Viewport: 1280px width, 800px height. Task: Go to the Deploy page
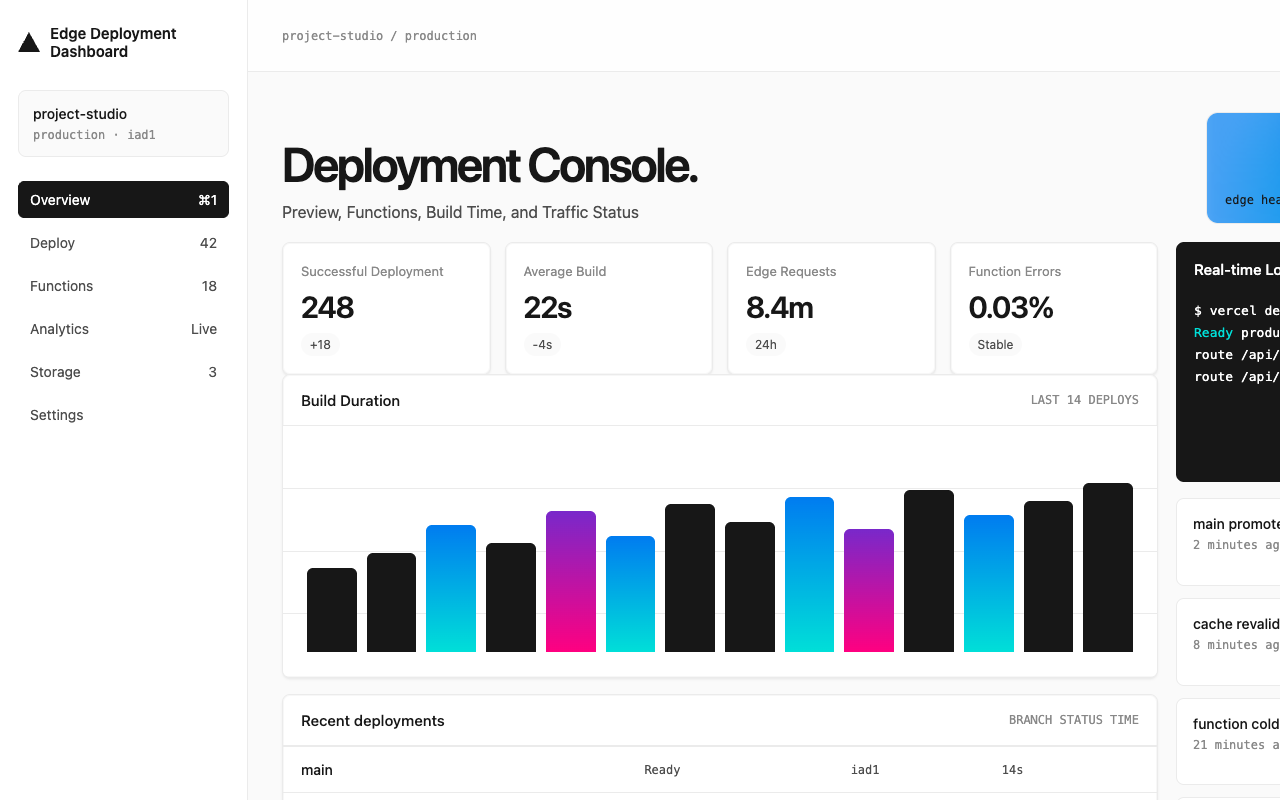123,243
